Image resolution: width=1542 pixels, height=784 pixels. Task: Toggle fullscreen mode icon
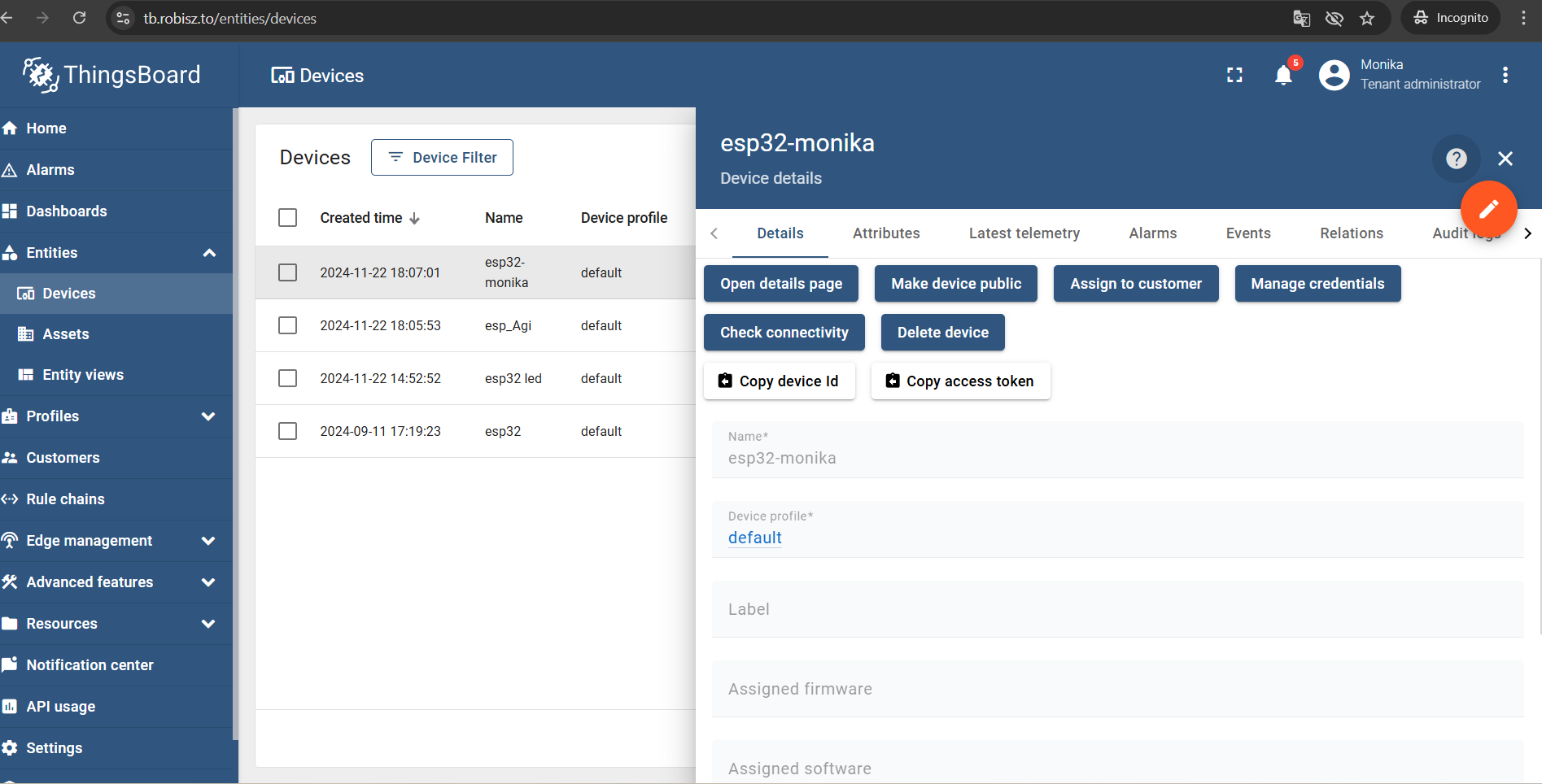[x=1234, y=76]
